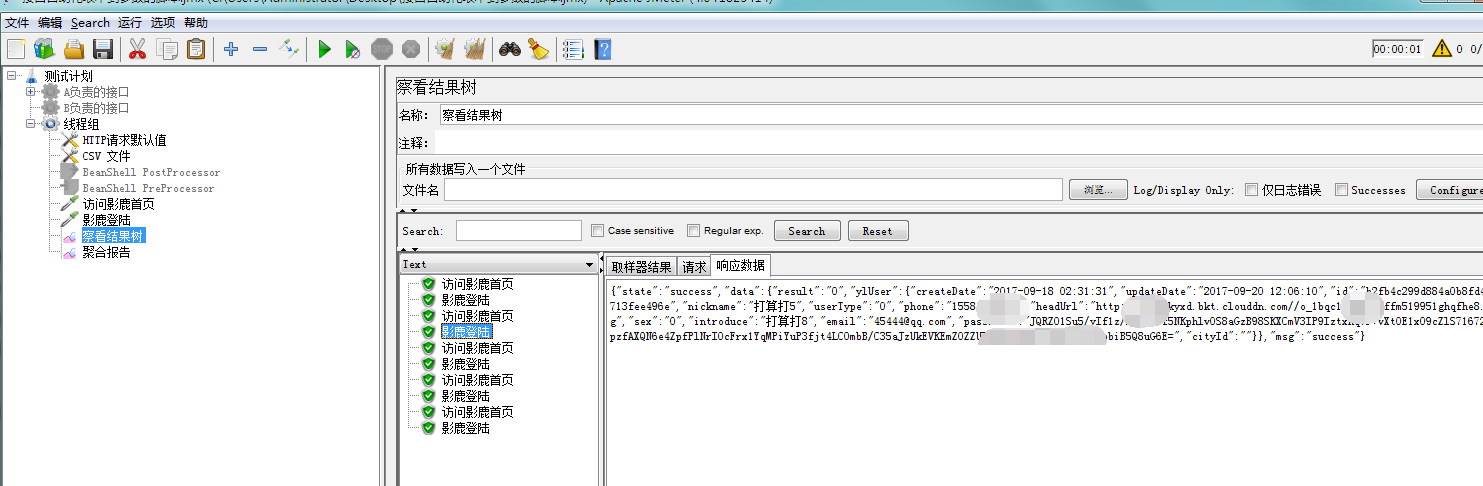Click the 文件名 input field
Viewport: 1483px width, 486px height.
tap(752, 190)
